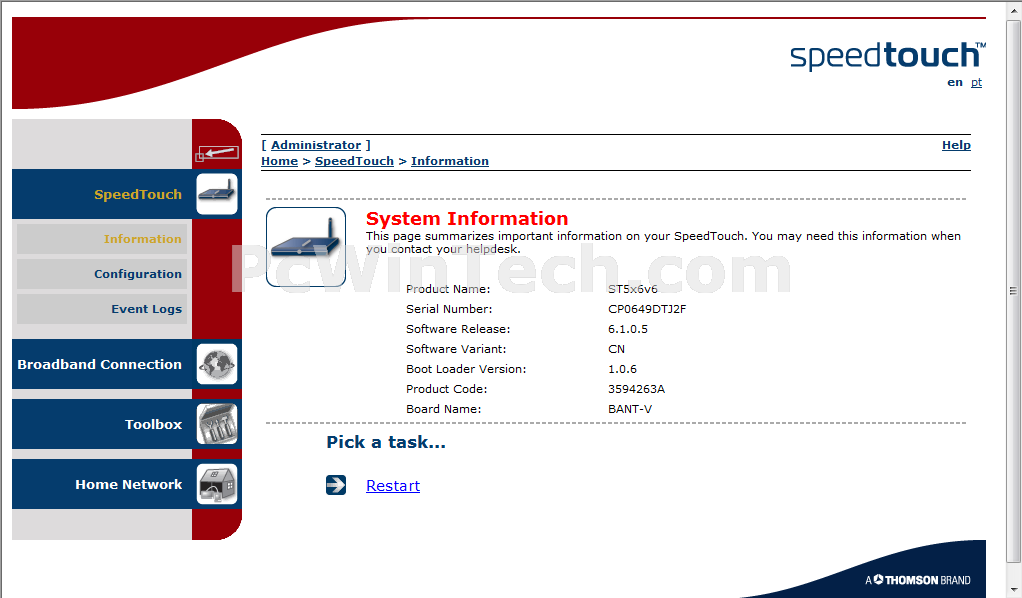Select Information in the sidebar submenu
Image resolution: width=1022 pixels, height=598 pixels.
pyautogui.click(x=102, y=239)
